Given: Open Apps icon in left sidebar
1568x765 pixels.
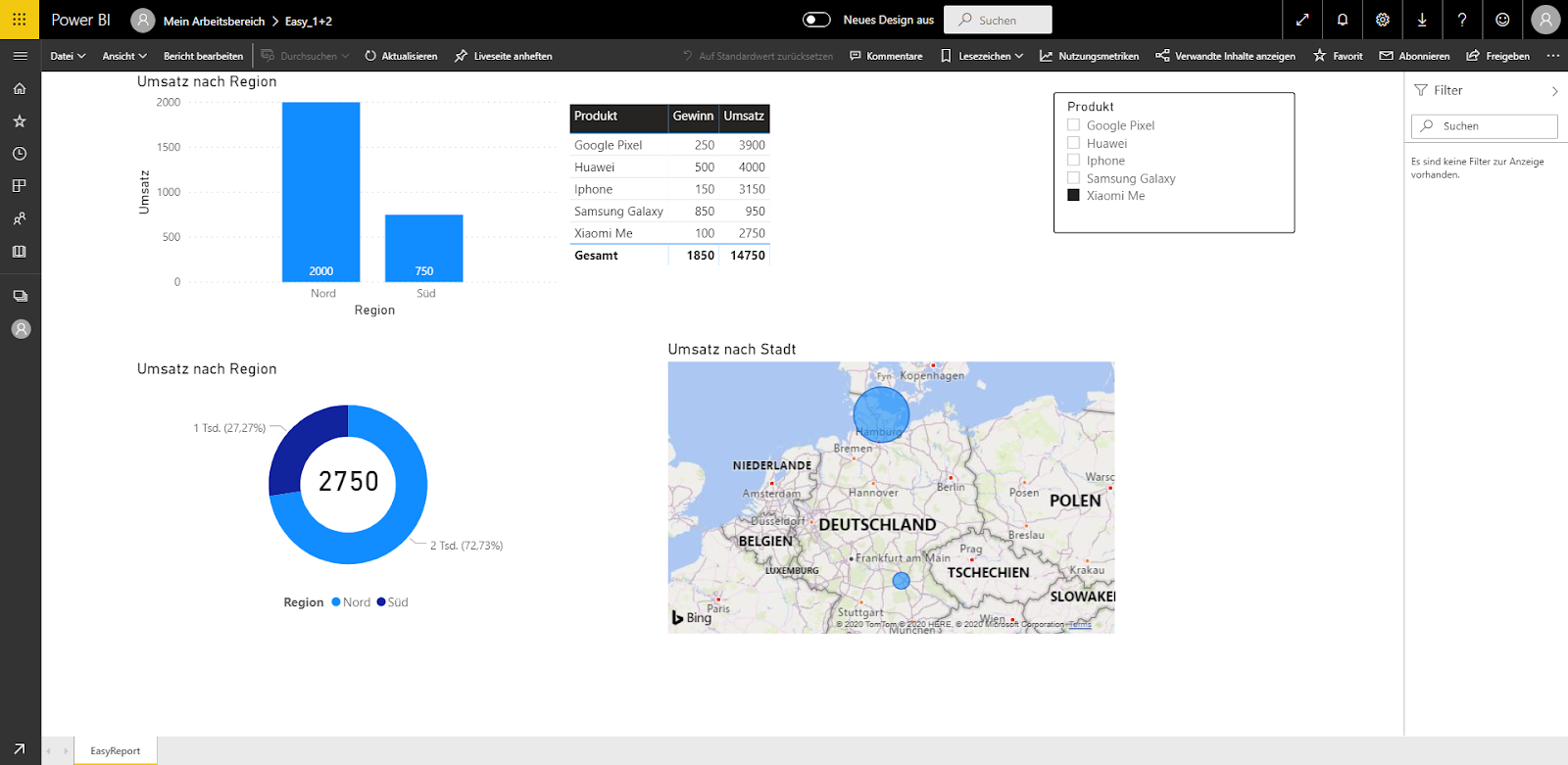Looking at the screenshot, I should pos(20,186).
